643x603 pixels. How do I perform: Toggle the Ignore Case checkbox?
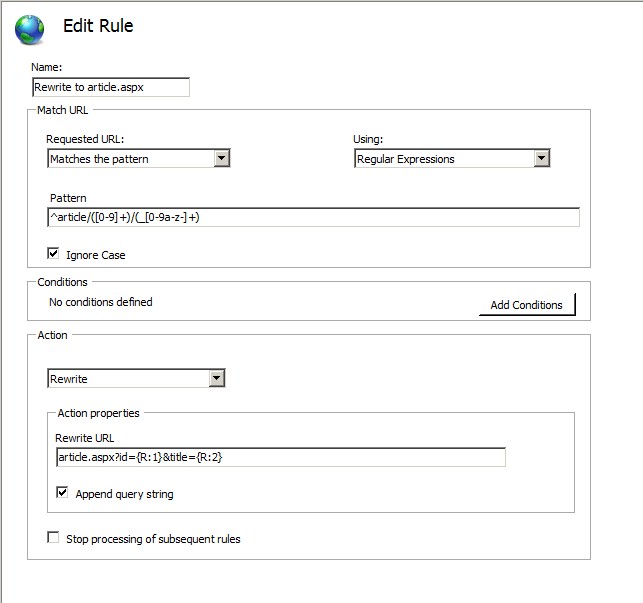click(x=53, y=253)
